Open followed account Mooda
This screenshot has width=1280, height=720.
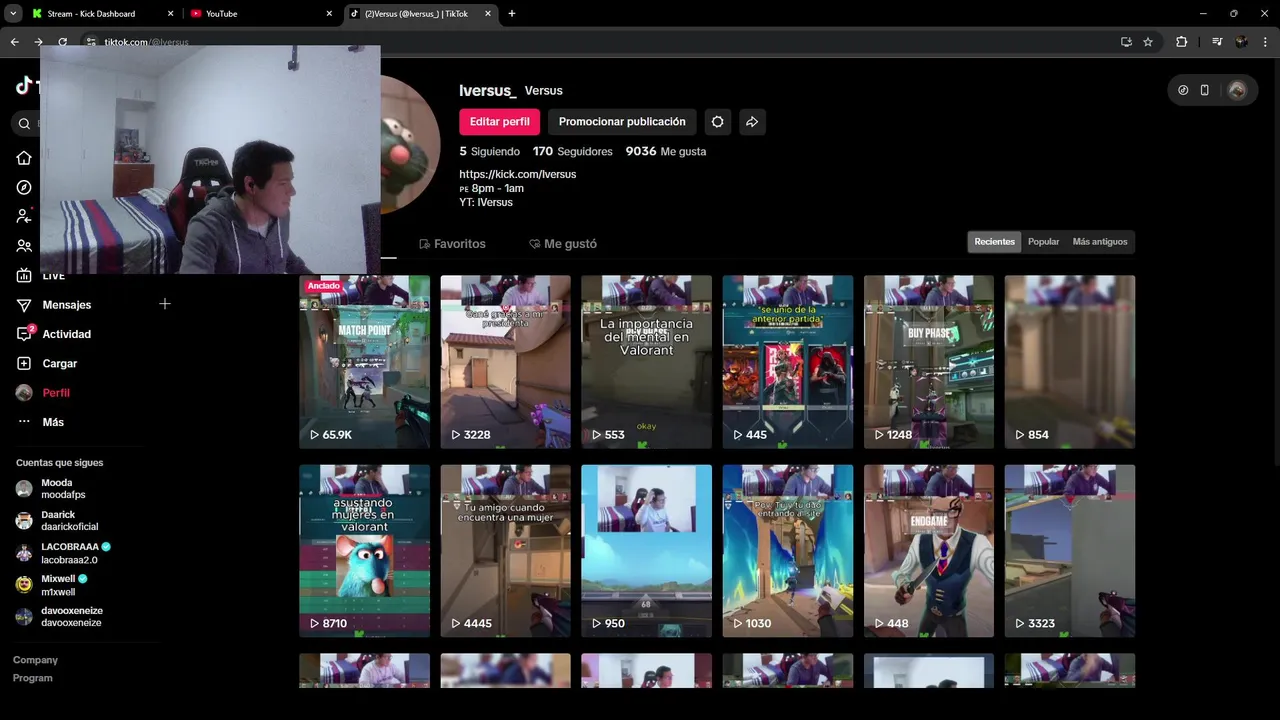tap(51, 489)
